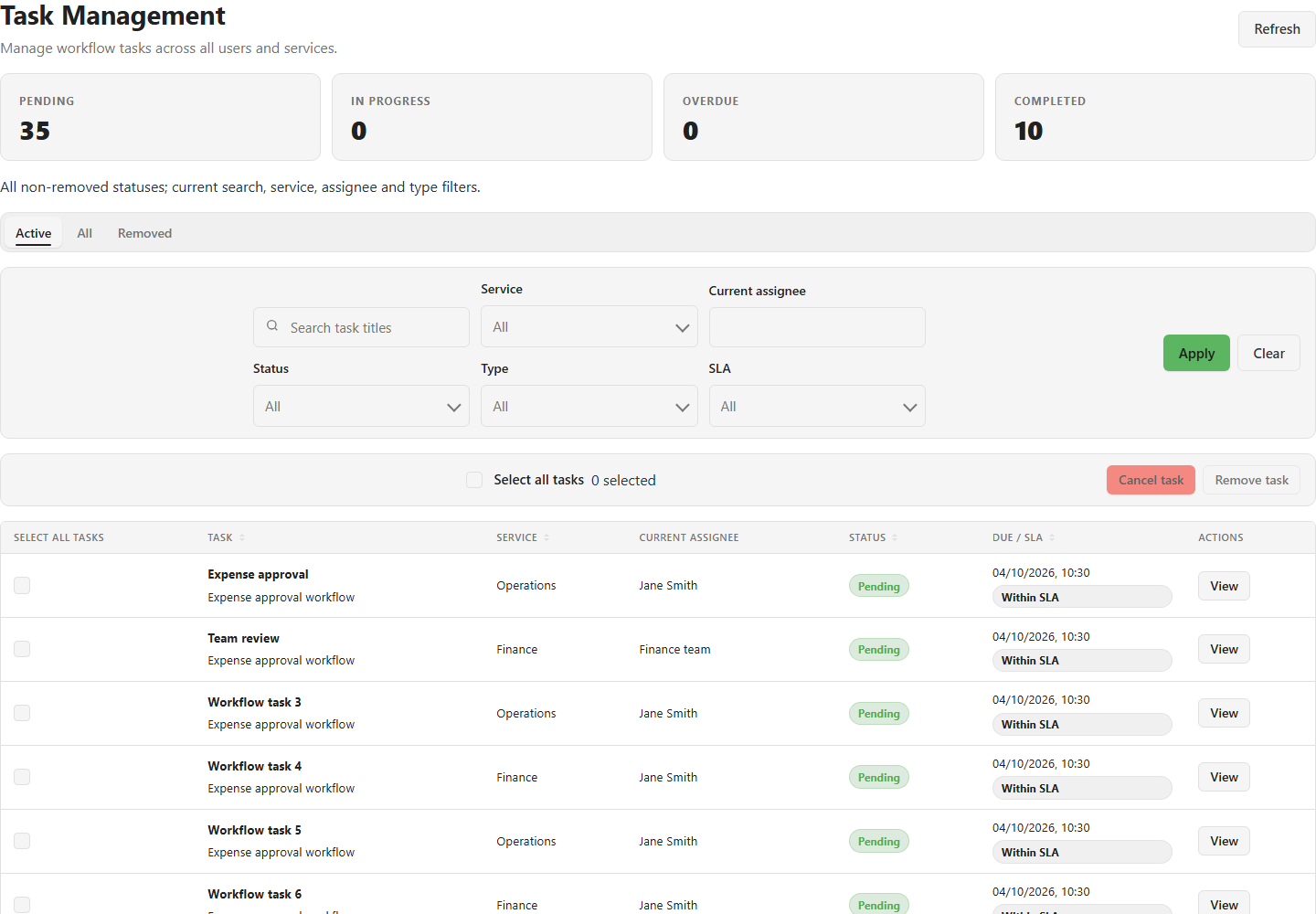Click the Refresh button
1316x914 pixels.
point(1277,29)
